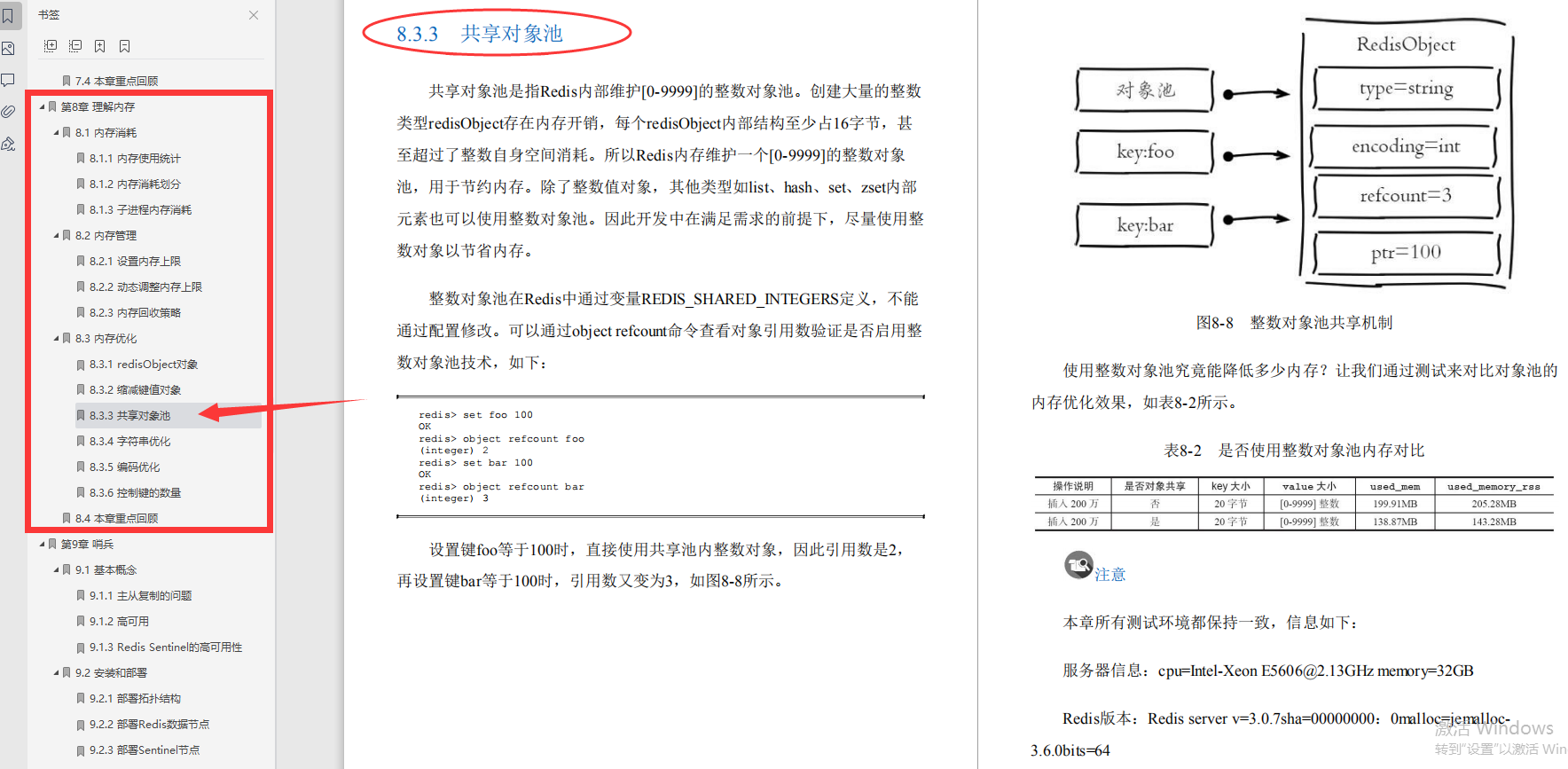1568x769 pixels.
Task: Click the bookmark icon beside 8.4 本章重点回顾
Action: click(x=67, y=518)
